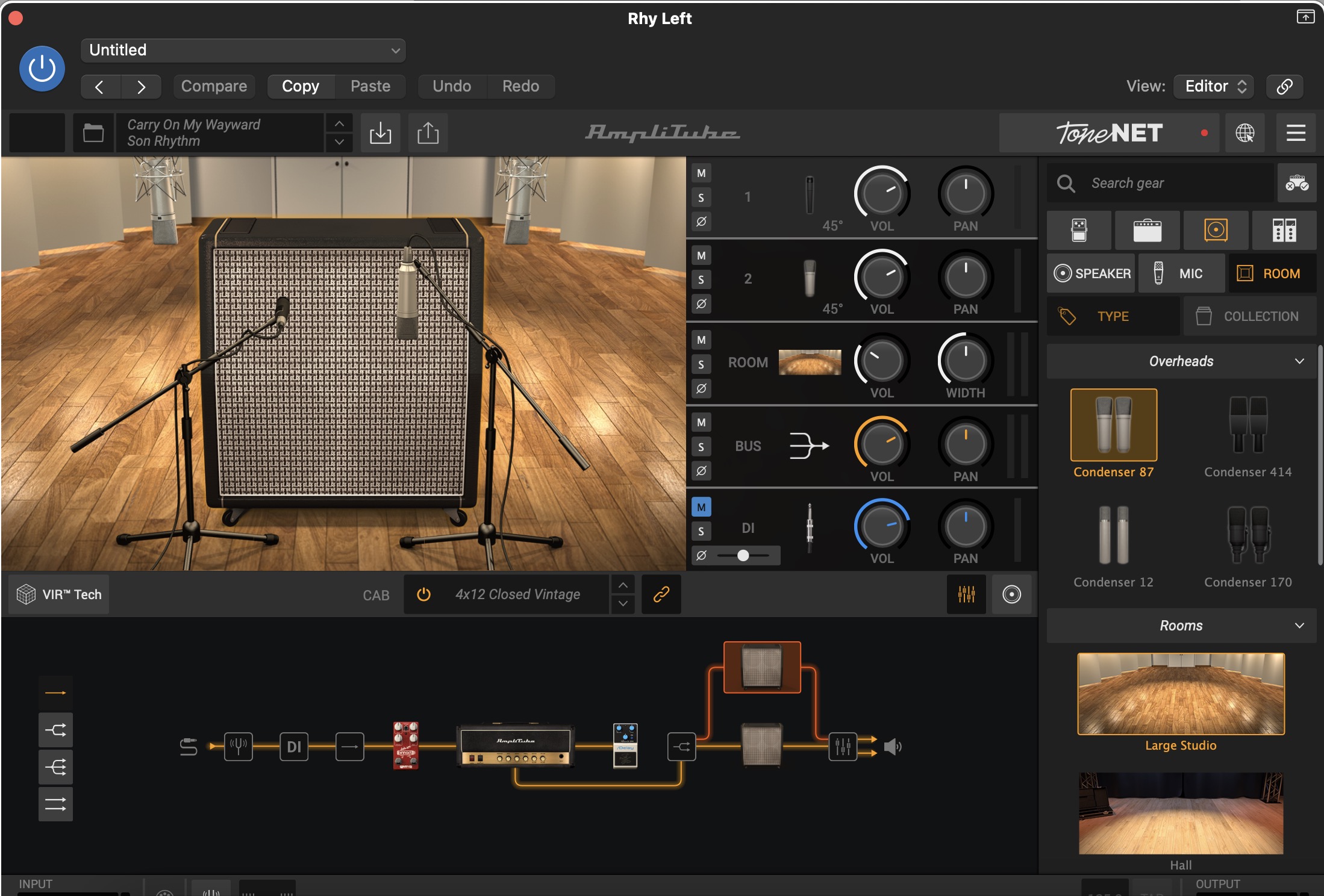Viewport: 1324px width, 896px height.
Task: Click the DI block in signal chain
Action: click(x=294, y=747)
